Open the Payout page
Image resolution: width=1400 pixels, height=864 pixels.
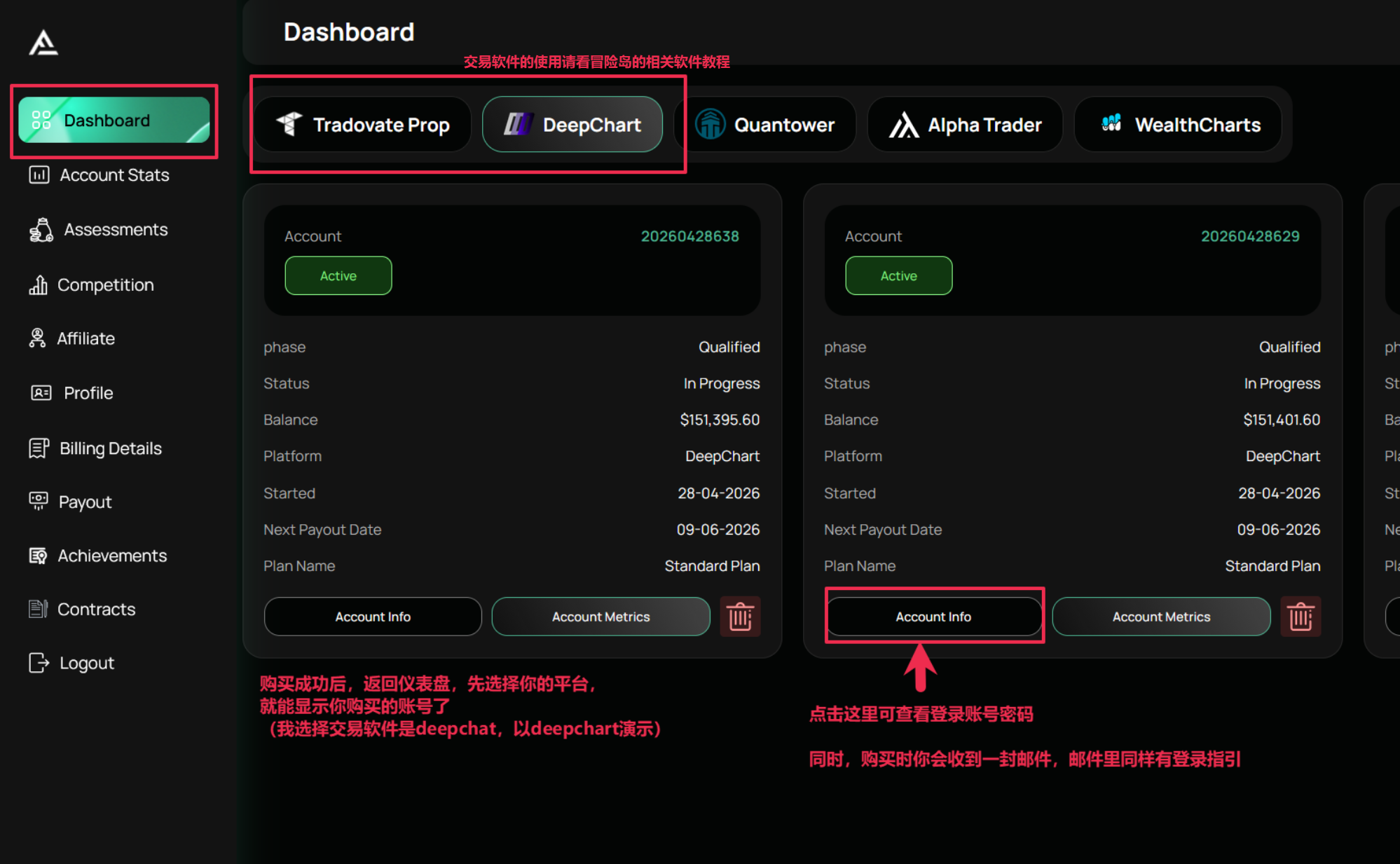(x=70, y=502)
